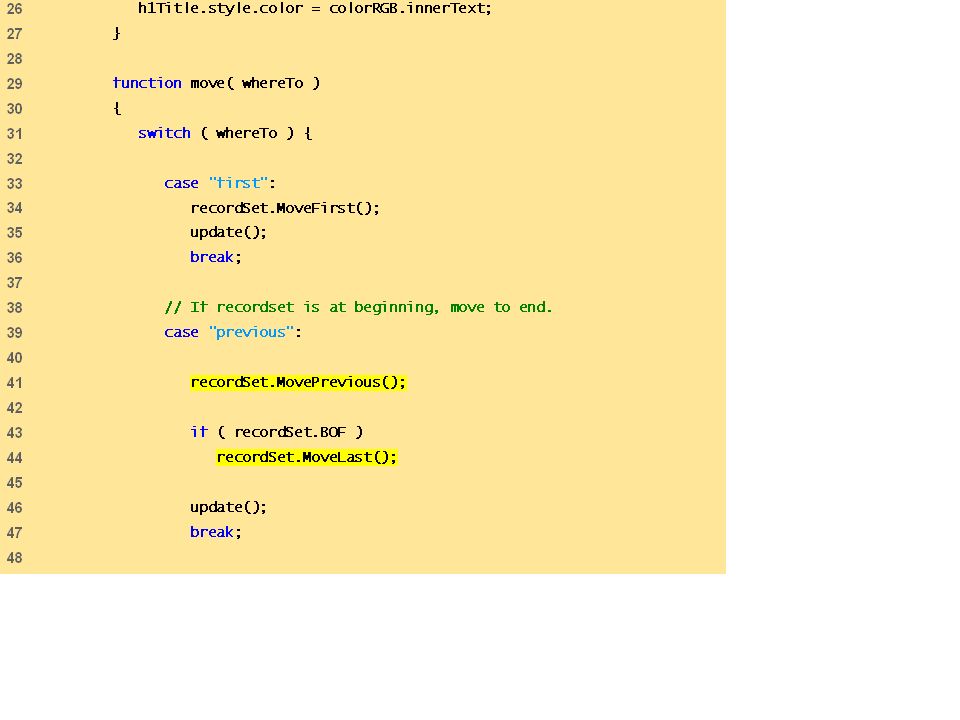Click line number 33
The height and width of the screenshot is (720, 960).
tap(15, 184)
